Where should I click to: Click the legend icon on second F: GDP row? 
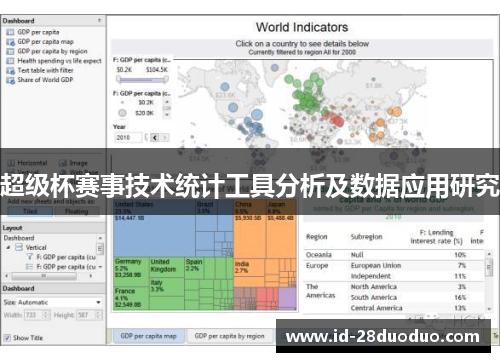click(x=30, y=267)
